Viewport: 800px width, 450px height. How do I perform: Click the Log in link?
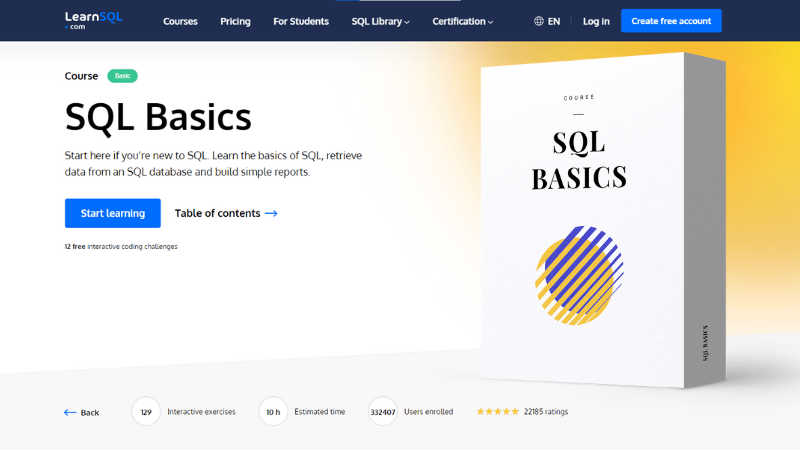(x=596, y=21)
